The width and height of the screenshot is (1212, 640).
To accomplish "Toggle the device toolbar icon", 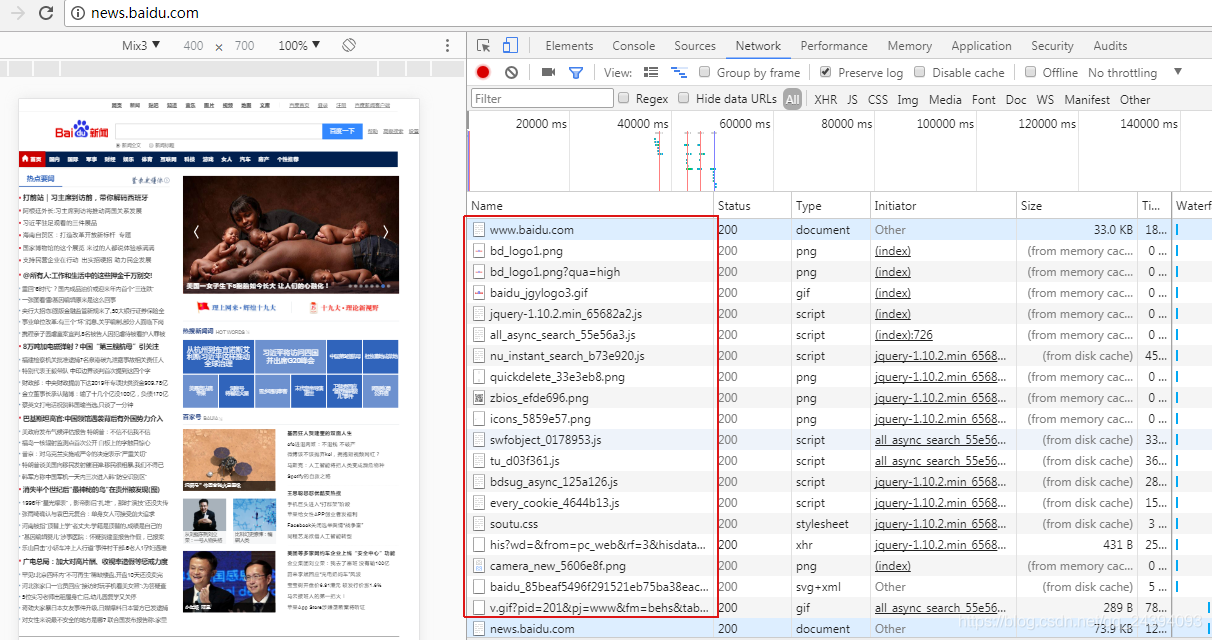I will point(510,46).
